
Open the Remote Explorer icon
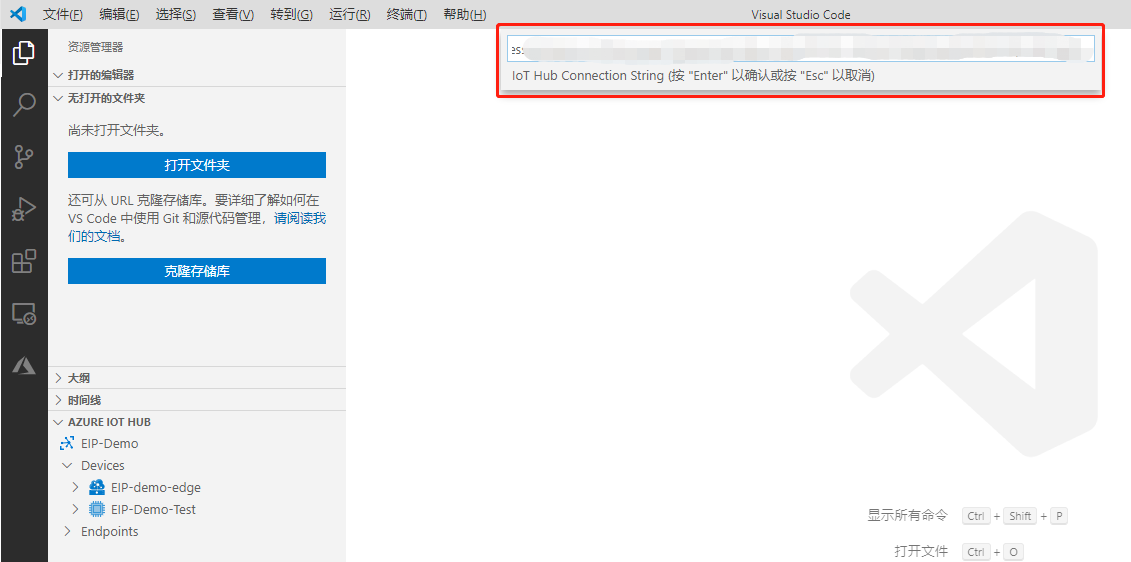click(24, 314)
